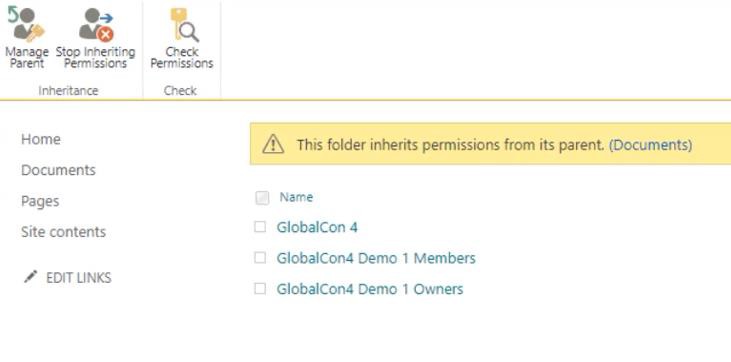Click Stop Inheriting Permissions icon
Image resolution: width=731 pixels, height=362 pixels.
(96, 25)
